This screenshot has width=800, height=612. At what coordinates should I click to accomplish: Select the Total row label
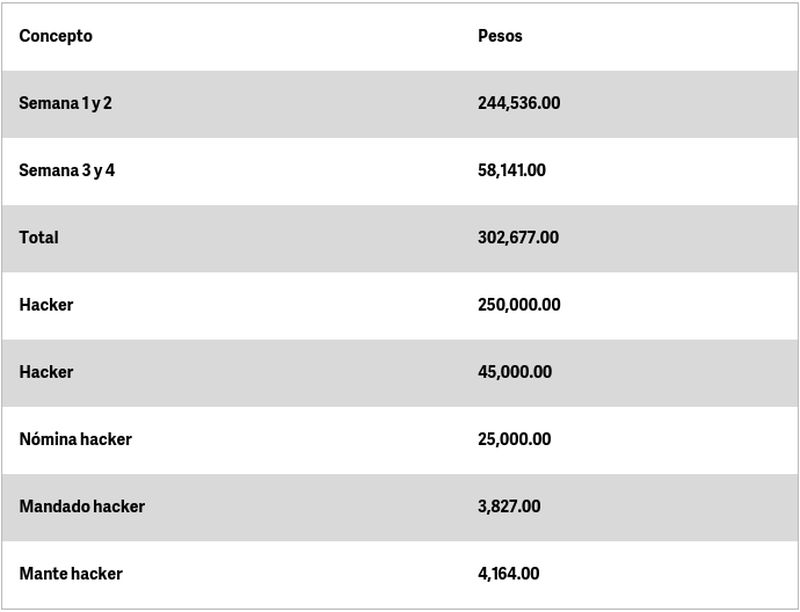coord(38,237)
